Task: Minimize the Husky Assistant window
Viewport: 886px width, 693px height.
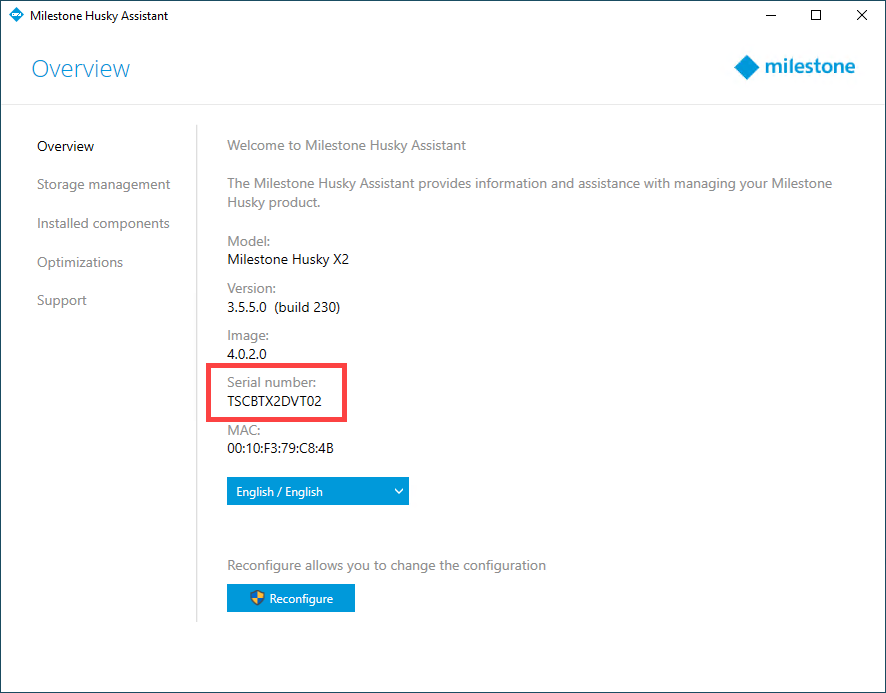Action: click(771, 15)
